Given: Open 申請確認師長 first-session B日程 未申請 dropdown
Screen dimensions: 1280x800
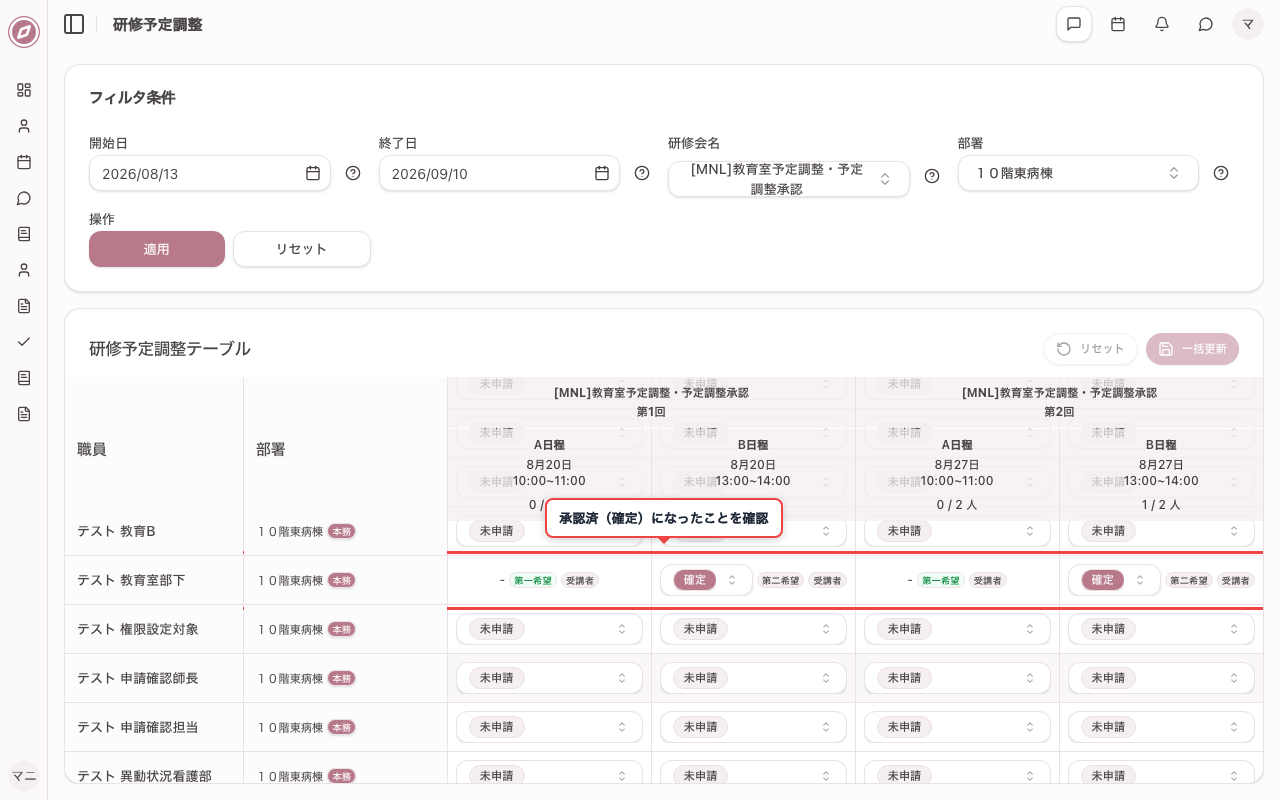Looking at the screenshot, I should pos(753,678).
